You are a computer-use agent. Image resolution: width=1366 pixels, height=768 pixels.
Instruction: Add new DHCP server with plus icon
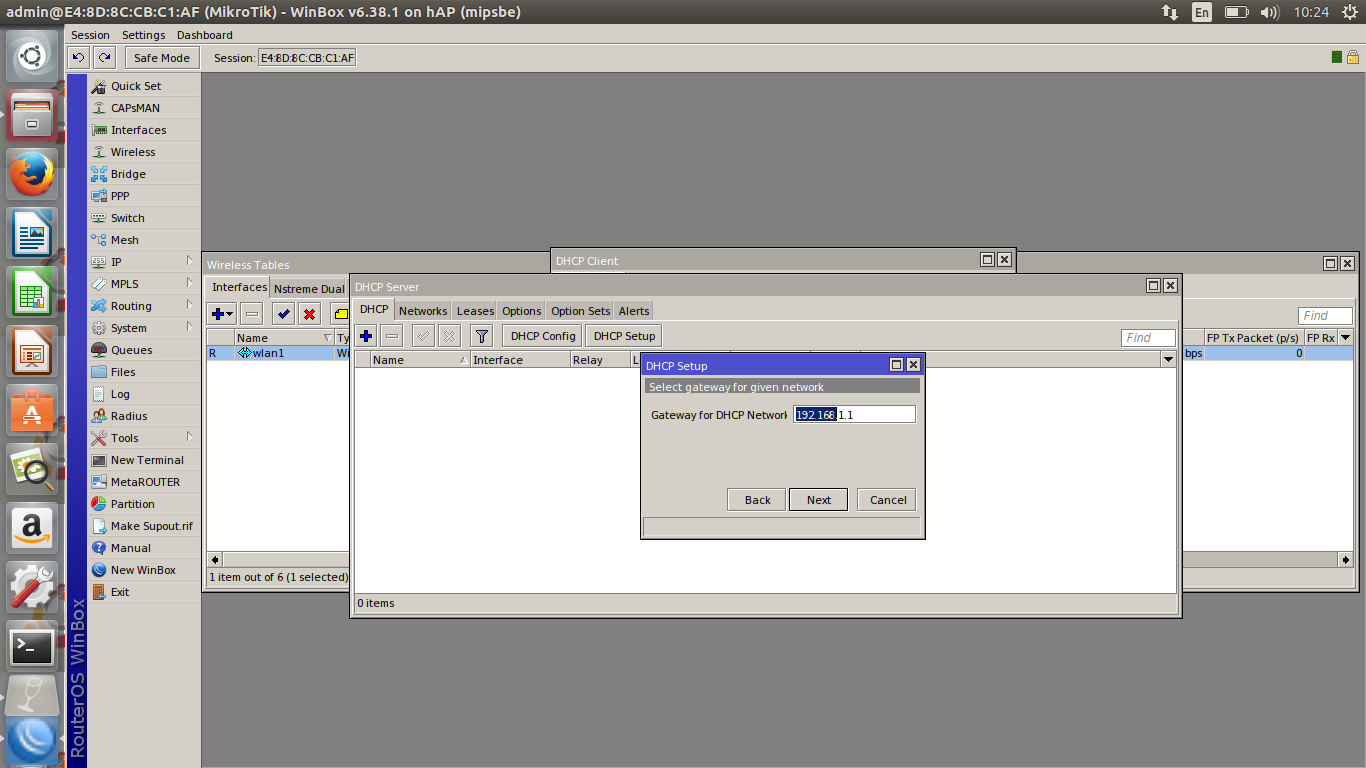366,336
